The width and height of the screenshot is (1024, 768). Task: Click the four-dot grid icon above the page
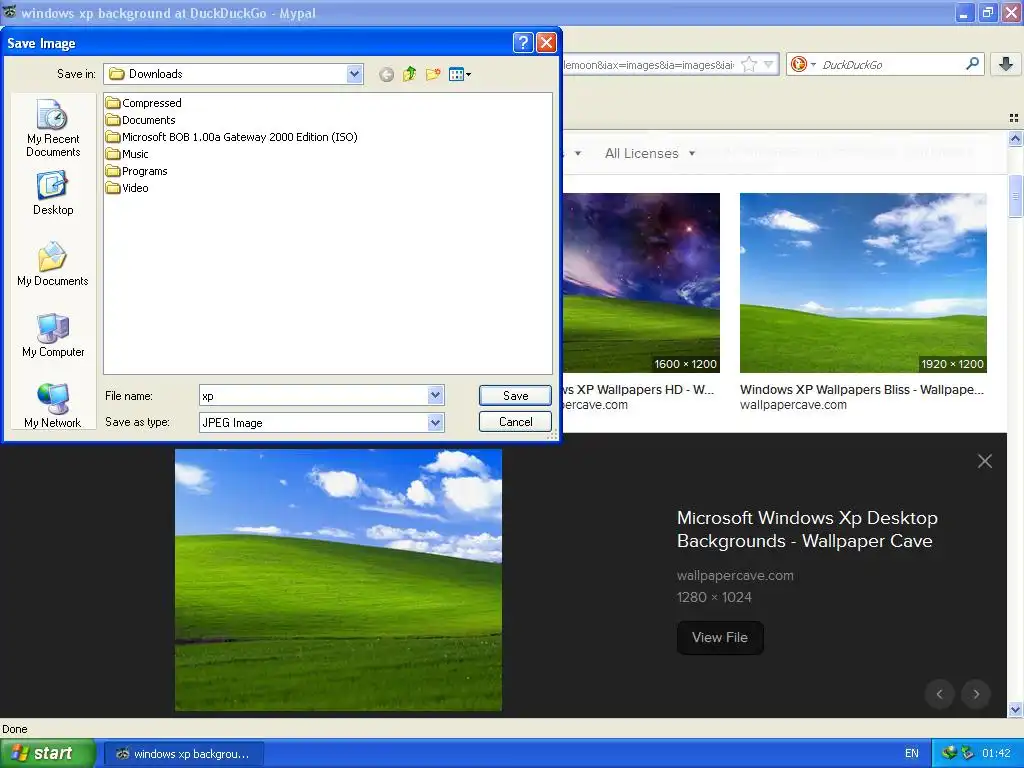(1014, 118)
